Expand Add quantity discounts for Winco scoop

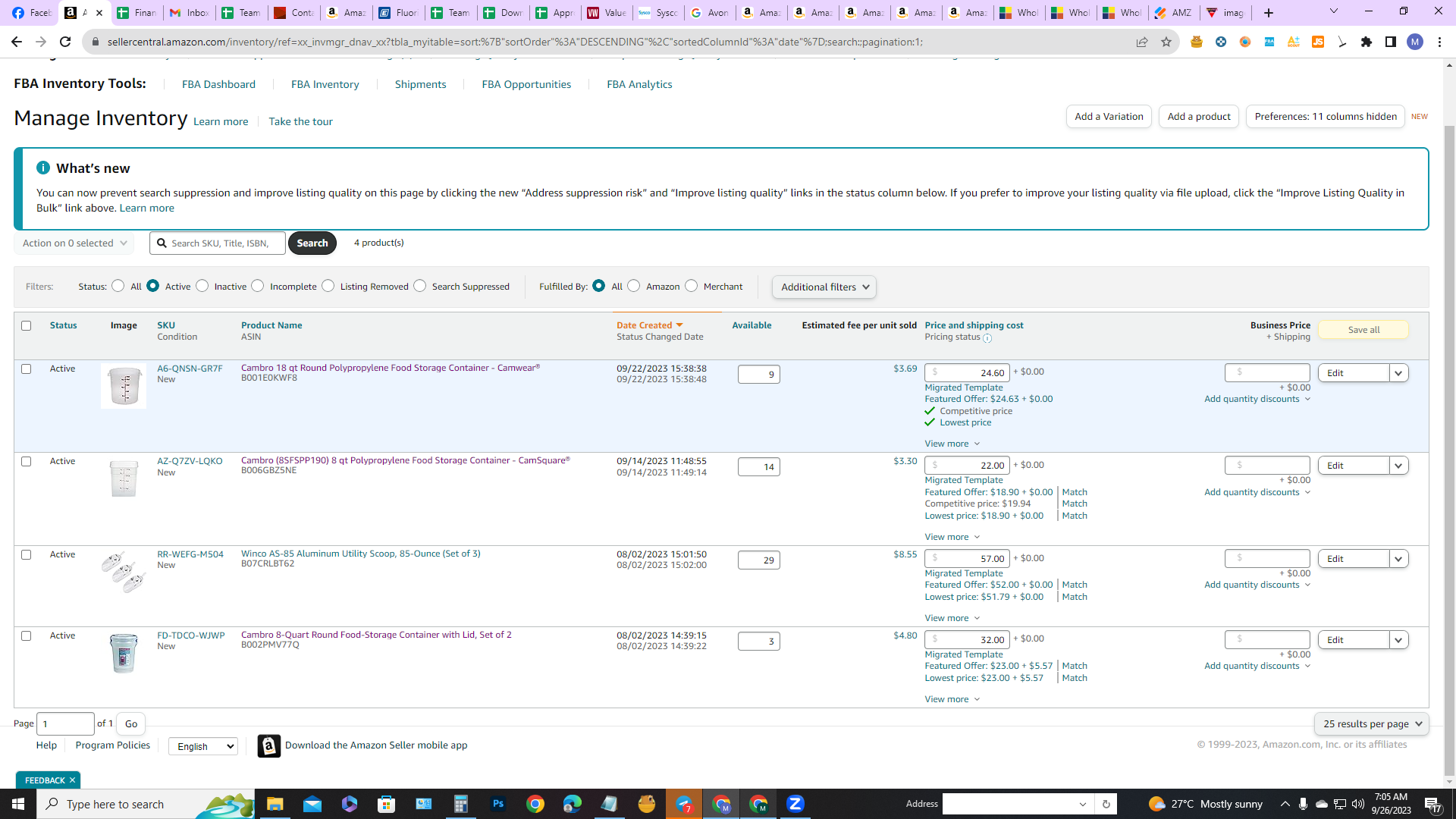pyautogui.click(x=1257, y=585)
